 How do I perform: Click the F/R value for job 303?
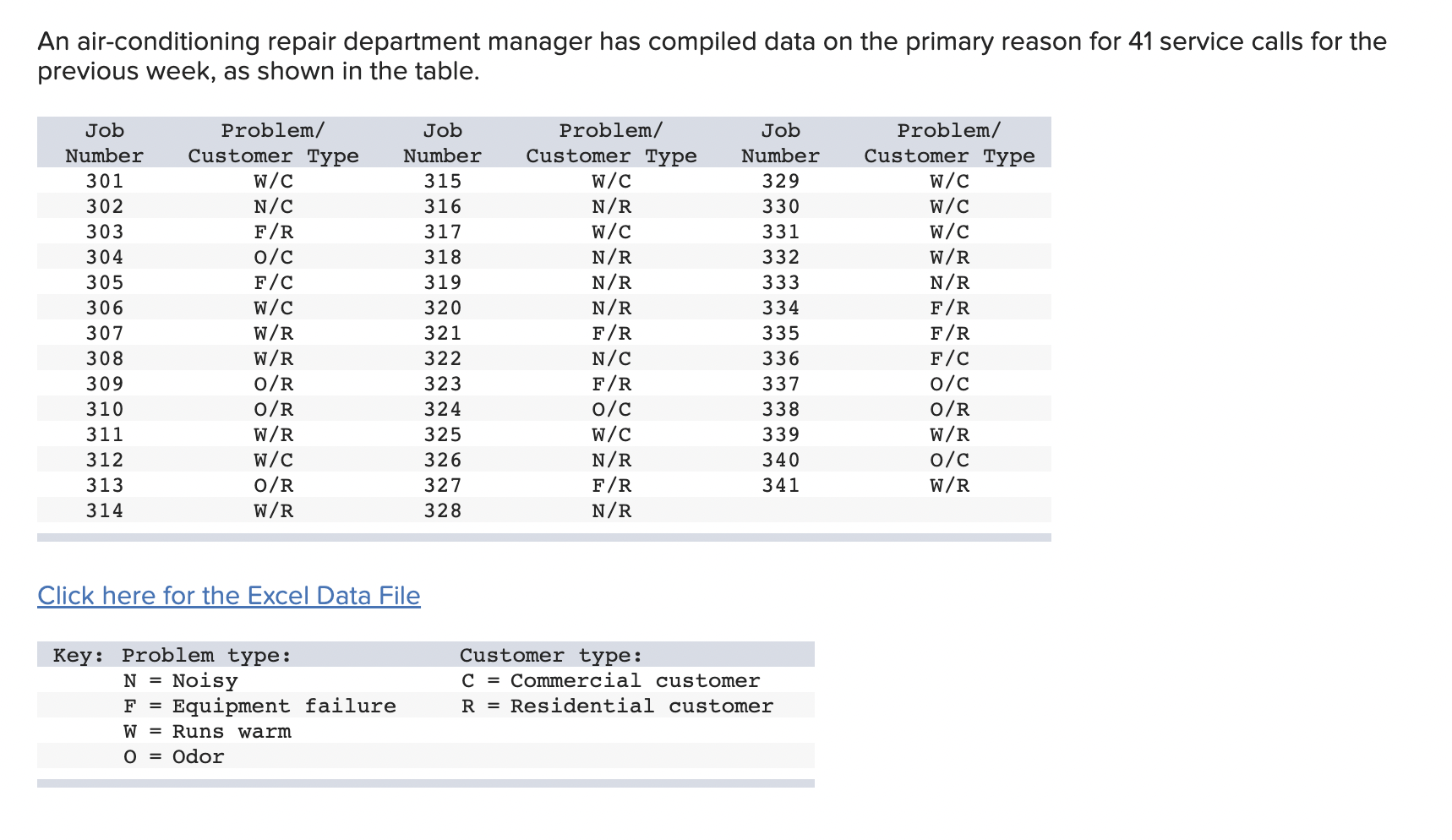pos(274,232)
